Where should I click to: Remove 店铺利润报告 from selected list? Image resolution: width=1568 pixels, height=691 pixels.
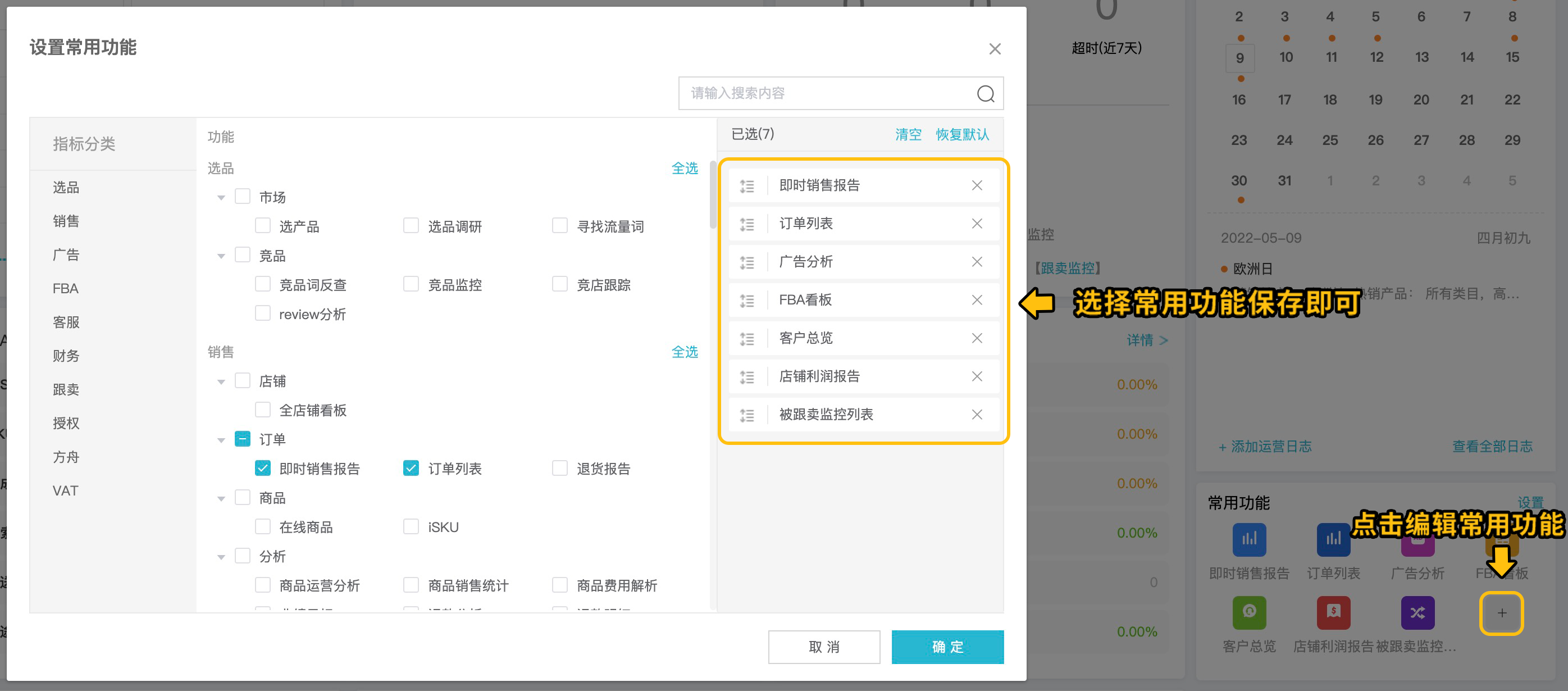[976, 376]
